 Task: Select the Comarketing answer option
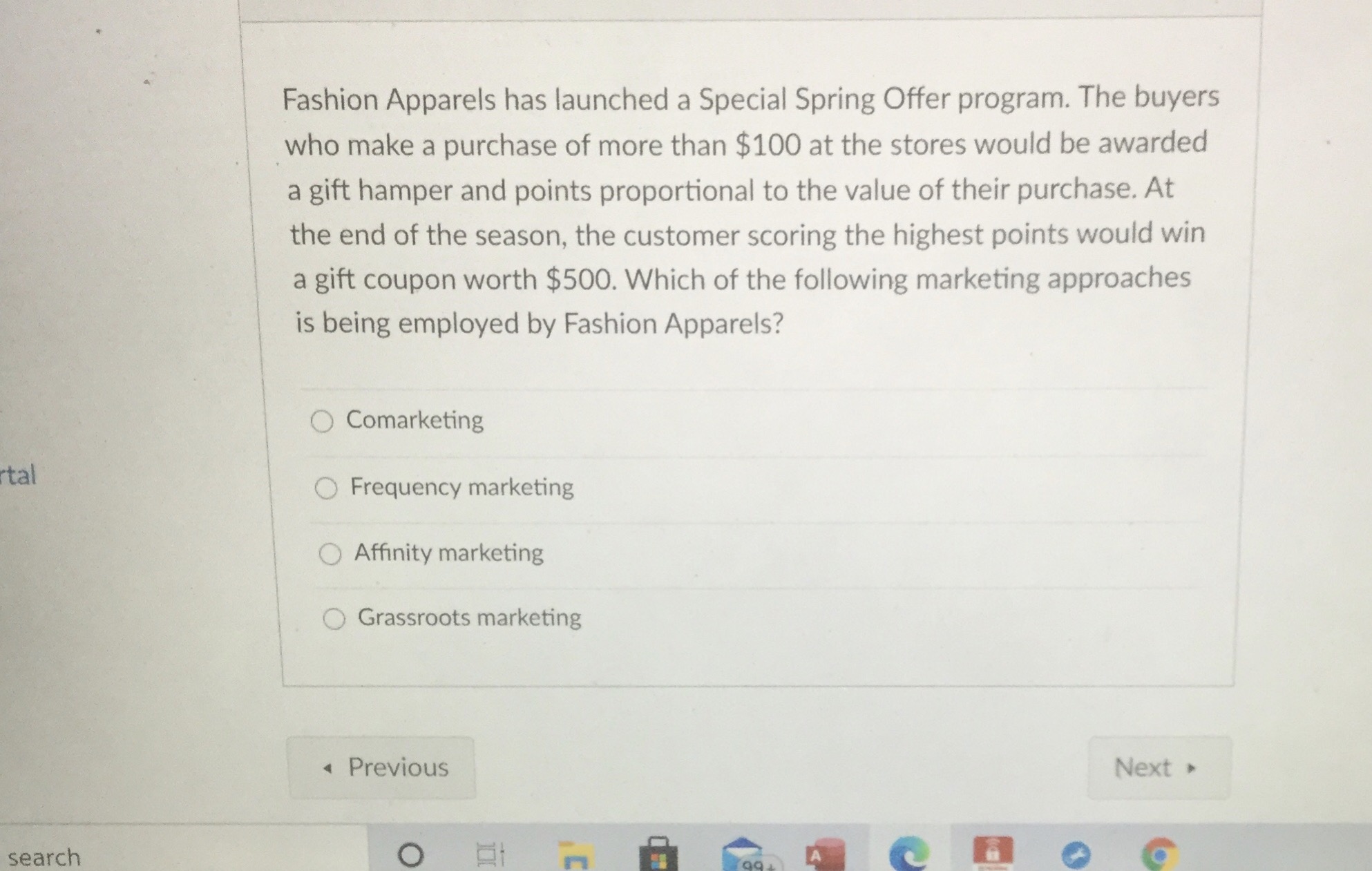point(323,421)
